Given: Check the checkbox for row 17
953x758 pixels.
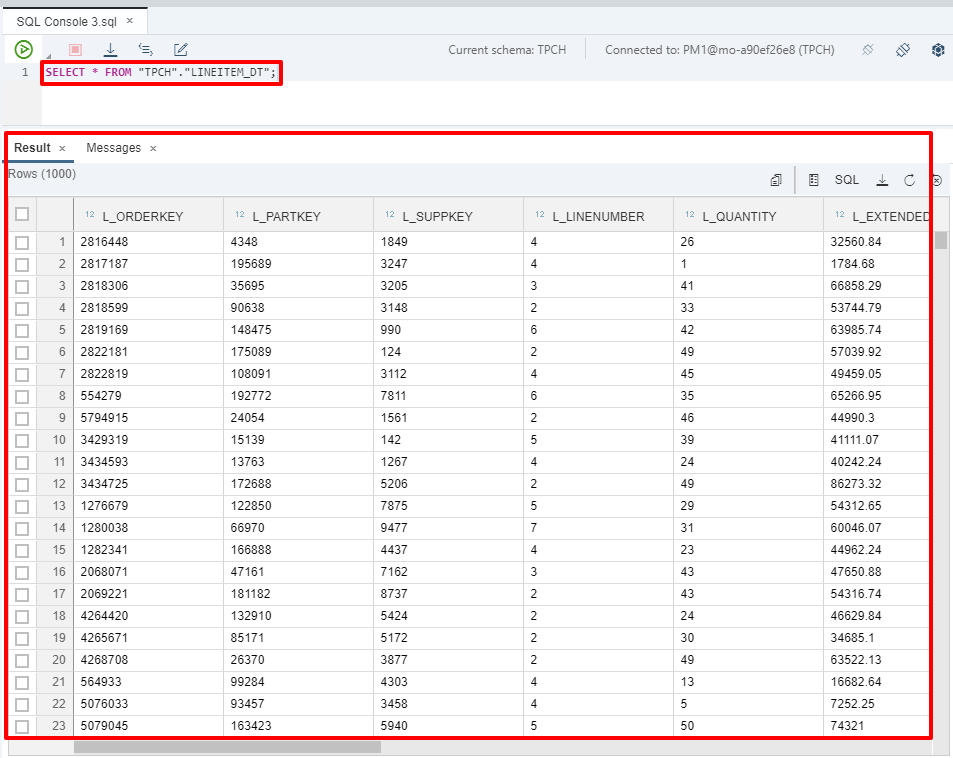Looking at the screenshot, I should point(22,594).
